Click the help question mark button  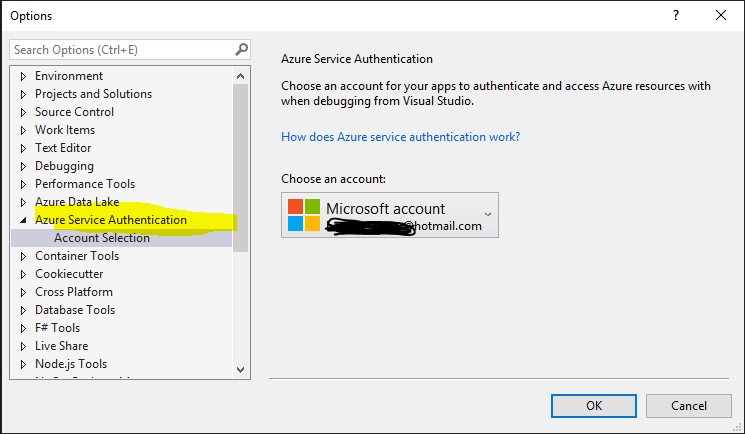click(x=676, y=15)
